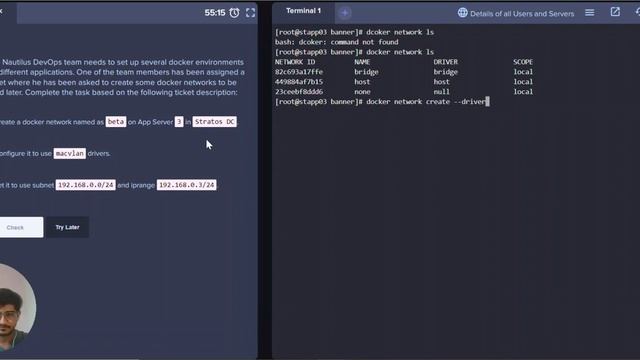The height and width of the screenshot is (360, 640).
Task: Click network ID 23ceebf8ddd6 in terminal
Action: click(299, 92)
